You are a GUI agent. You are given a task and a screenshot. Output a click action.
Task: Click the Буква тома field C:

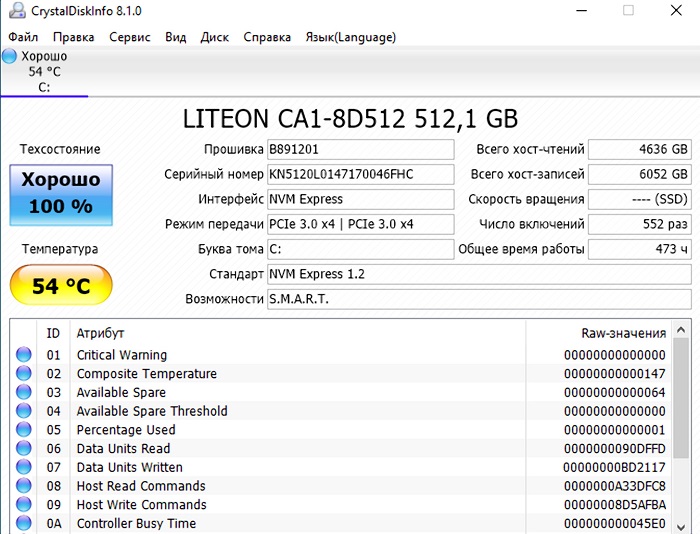361,249
